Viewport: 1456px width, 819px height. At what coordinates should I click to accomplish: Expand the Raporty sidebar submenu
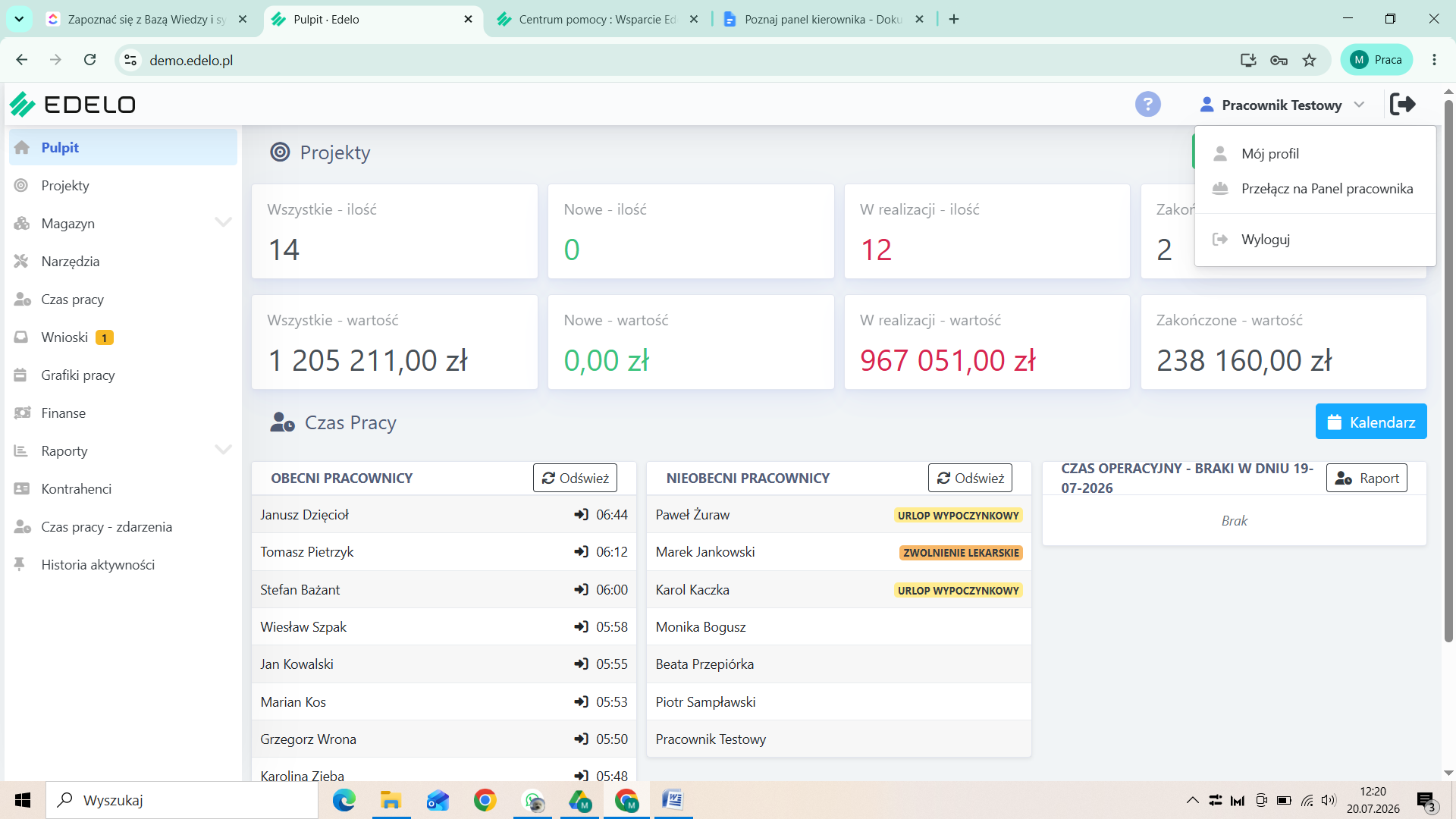223,450
